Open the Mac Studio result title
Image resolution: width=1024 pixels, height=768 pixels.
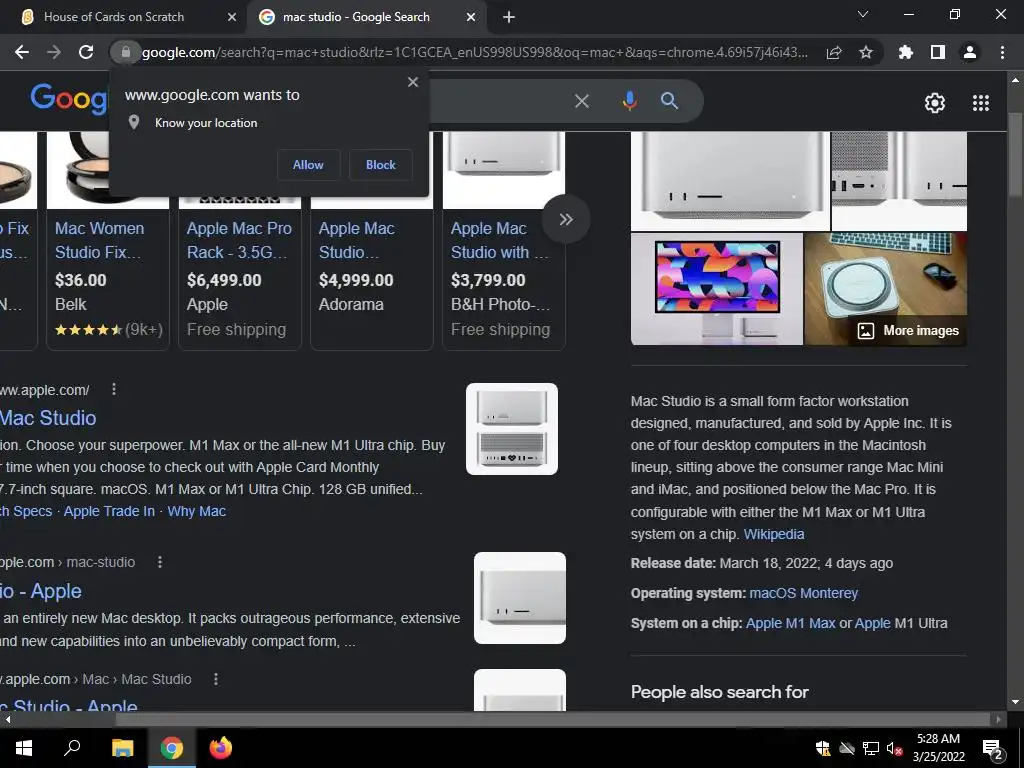click(x=48, y=418)
